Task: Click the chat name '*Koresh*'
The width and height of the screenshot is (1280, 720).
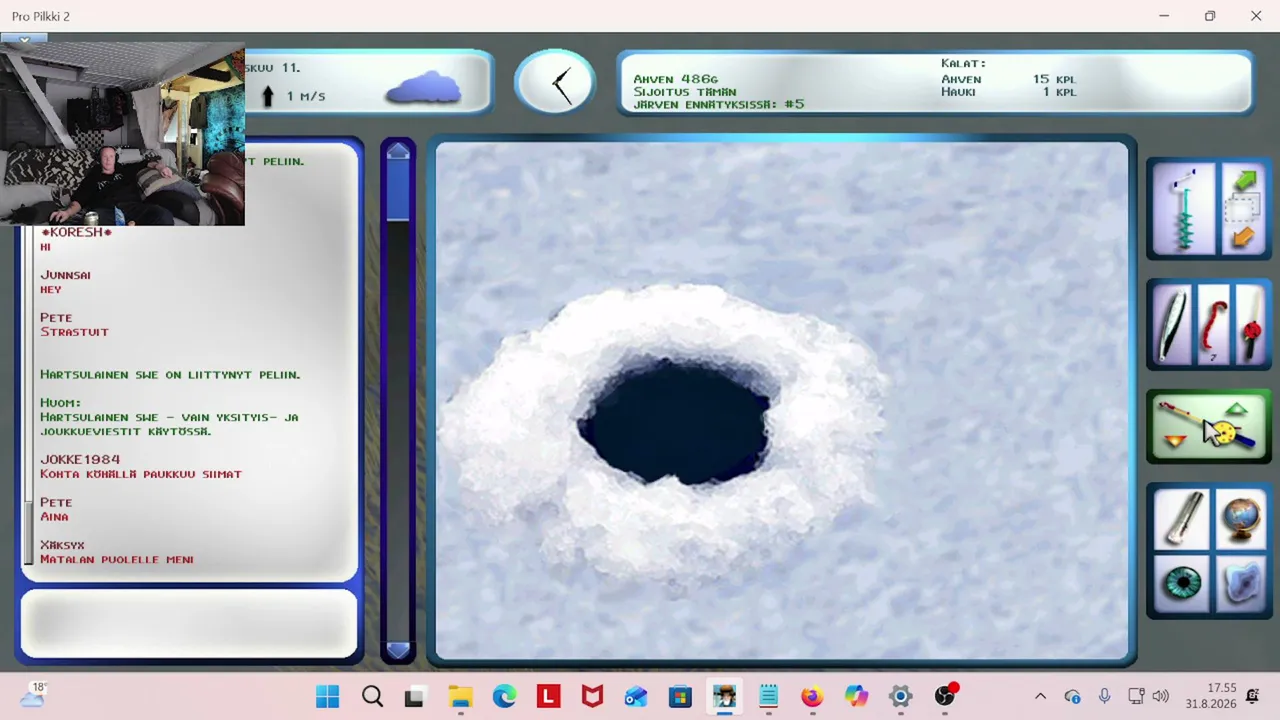Action: coord(76,232)
